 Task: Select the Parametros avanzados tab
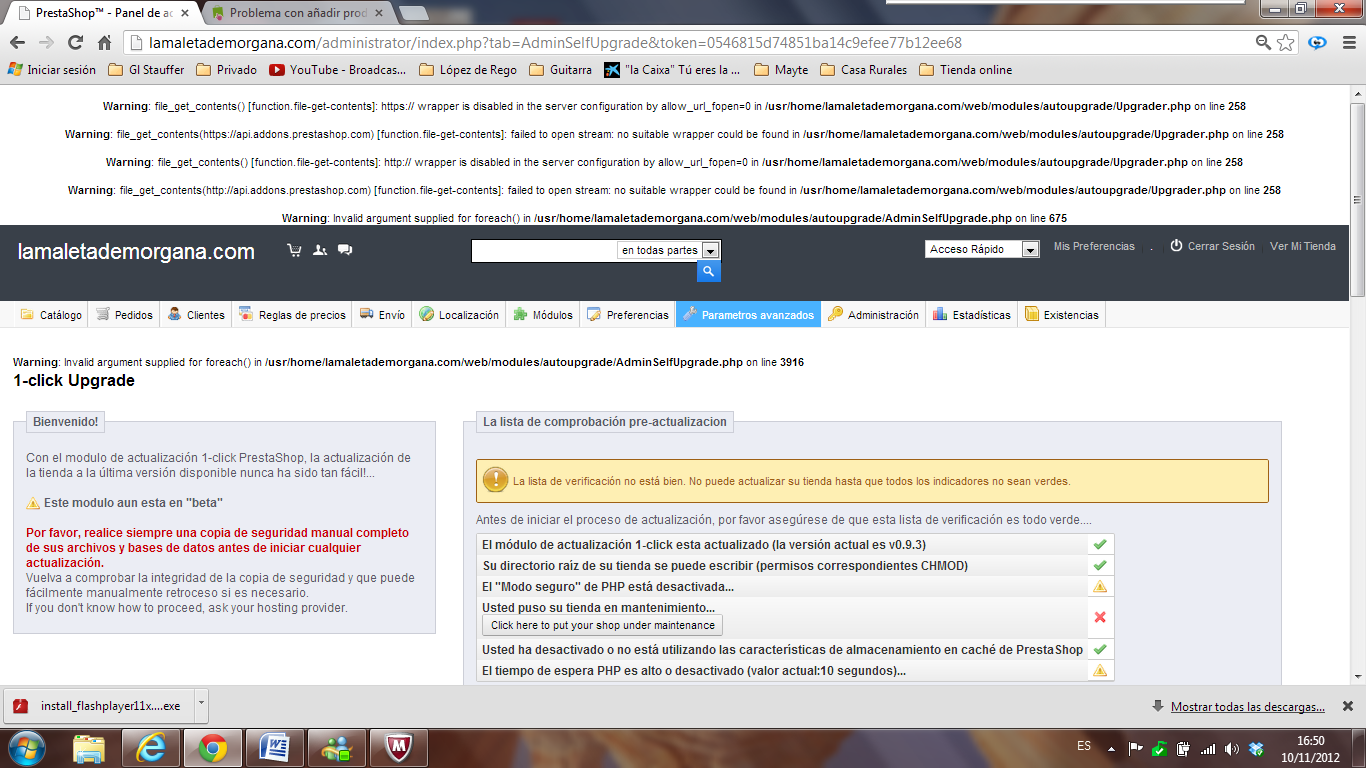[x=748, y=315]
